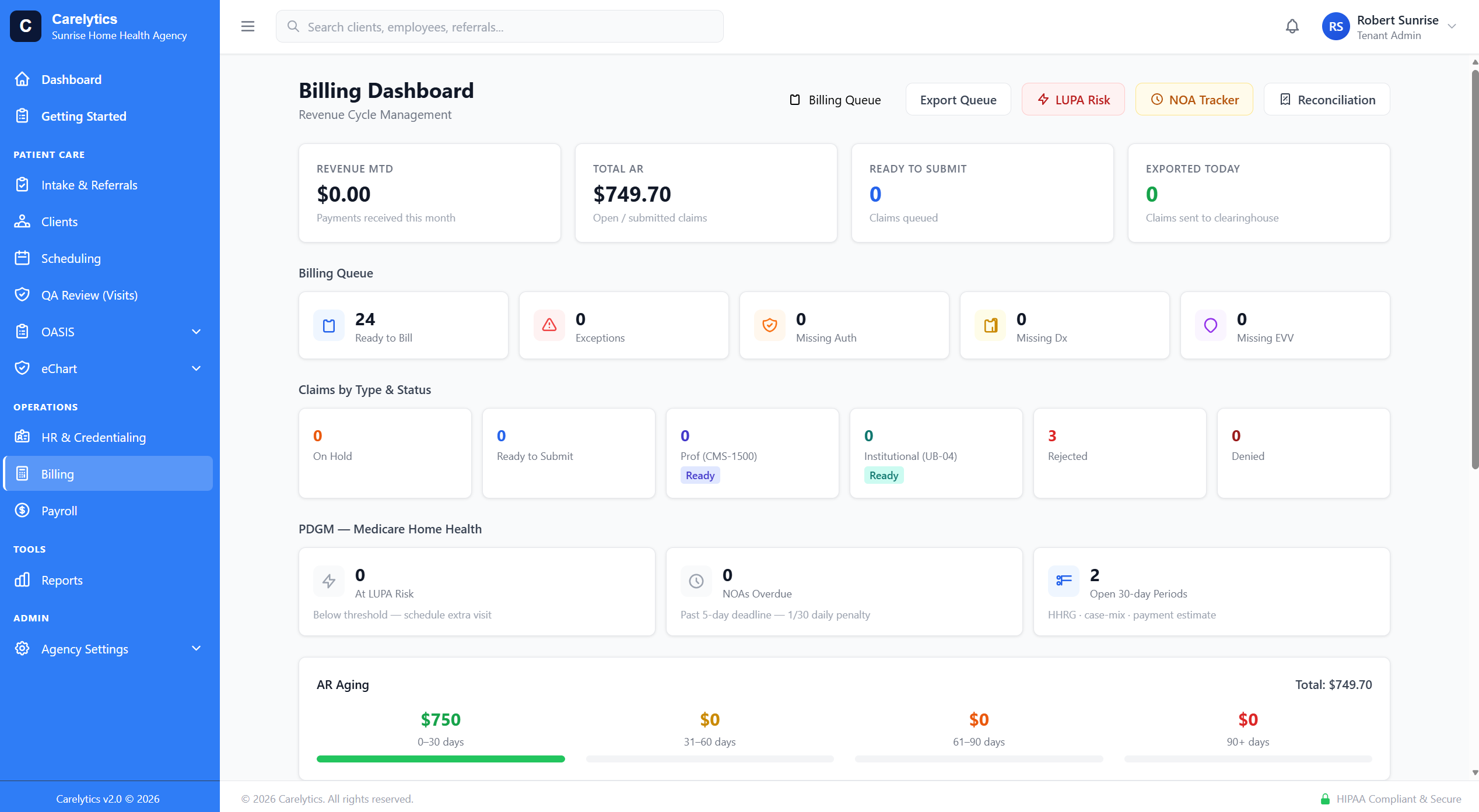
Task: Click the Dashboard home icon in sidebar
Action: coord(22,79)
